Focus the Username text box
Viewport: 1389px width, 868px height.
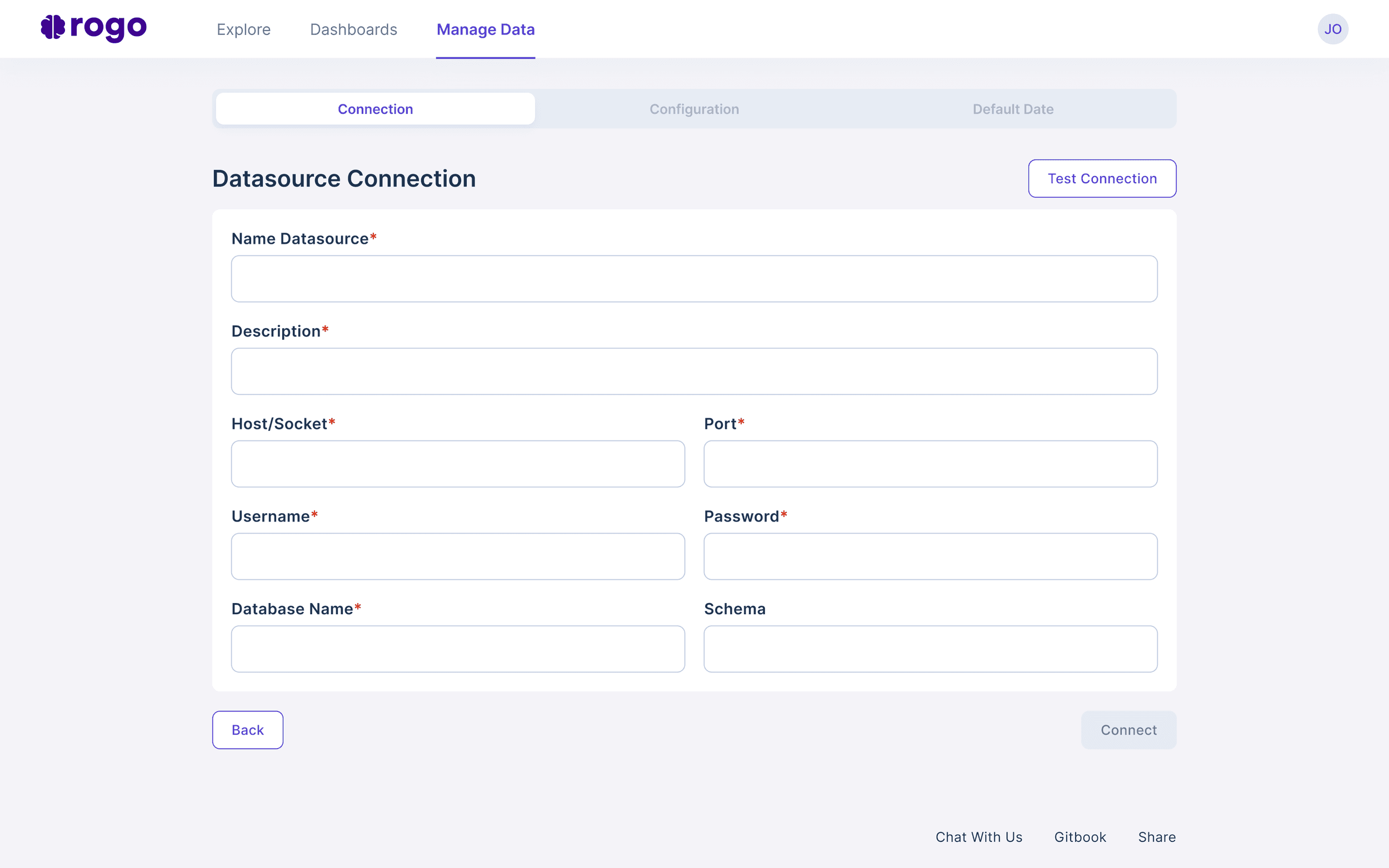[x=458, y=556]
